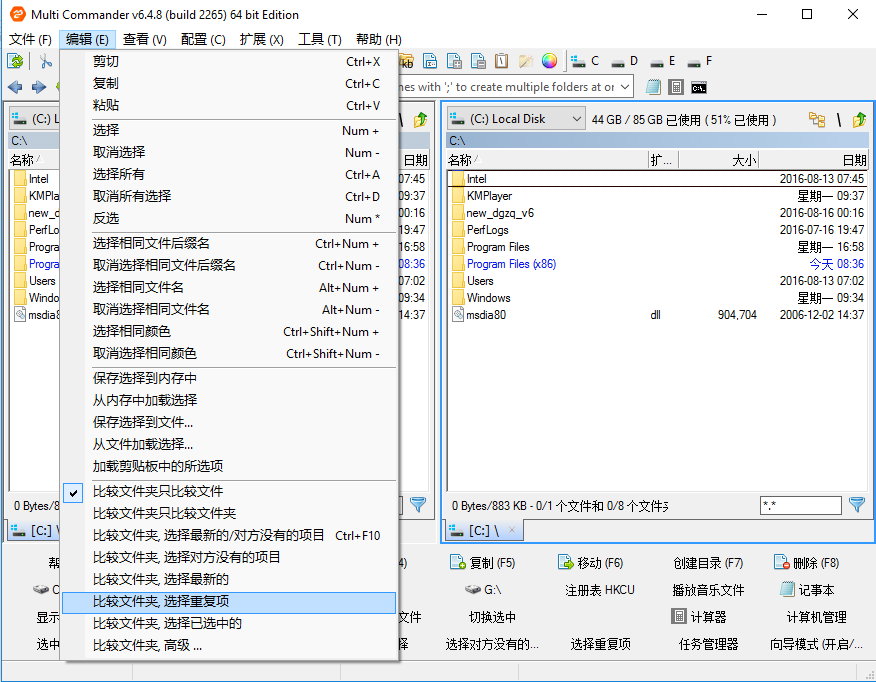This screenshot has width=876, height=682.
Task: Select the new_dgzq_v6 folder row
Action: pyautogui.click(x=658, y=213)
